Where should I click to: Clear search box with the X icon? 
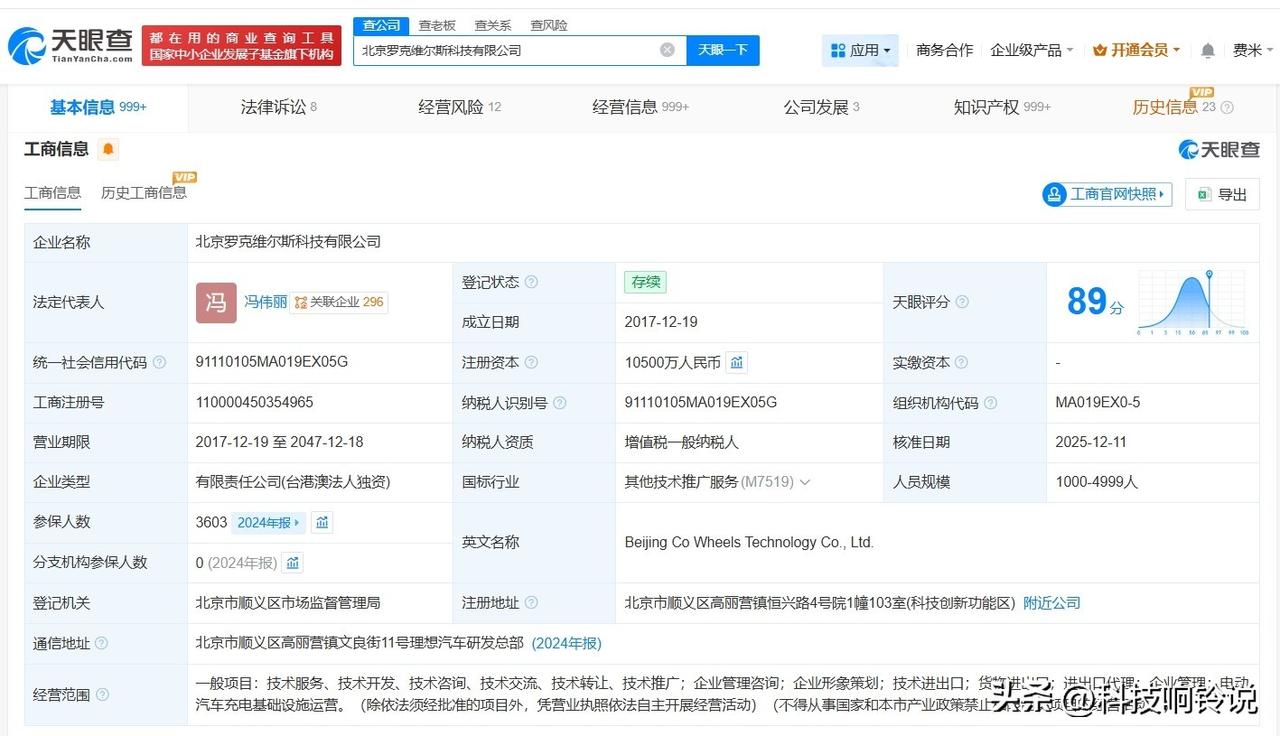(x=667, y=50)
